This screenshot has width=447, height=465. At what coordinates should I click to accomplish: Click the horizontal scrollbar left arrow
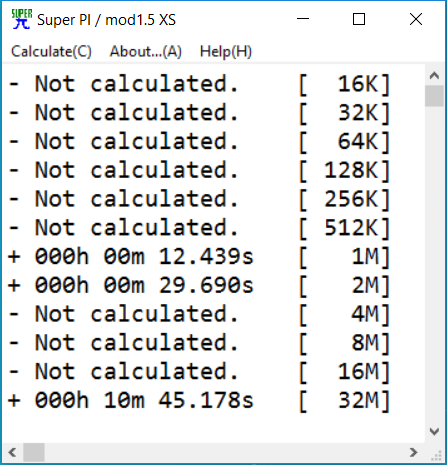point(12,452)
